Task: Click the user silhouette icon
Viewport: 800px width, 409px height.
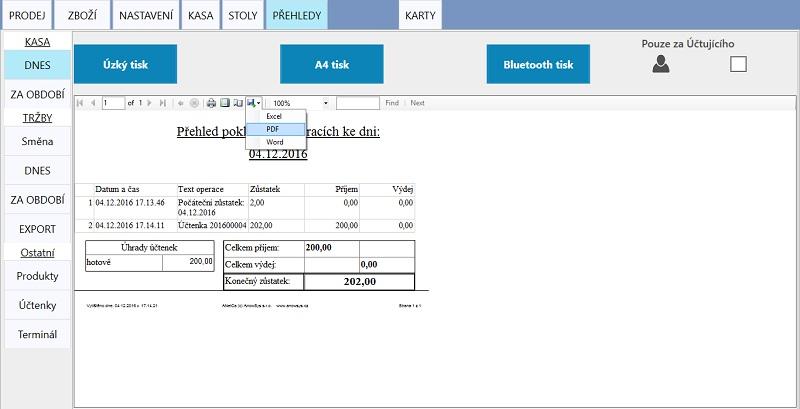Action: [x=661, y=64]
